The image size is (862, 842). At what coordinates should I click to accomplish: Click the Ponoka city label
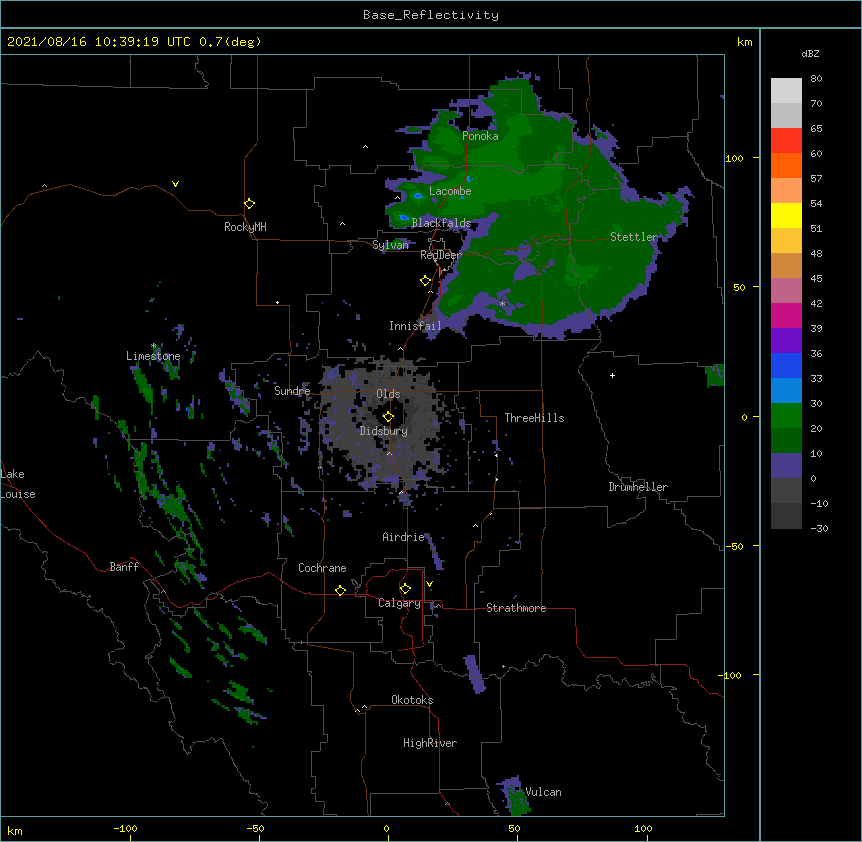[480, 136]
